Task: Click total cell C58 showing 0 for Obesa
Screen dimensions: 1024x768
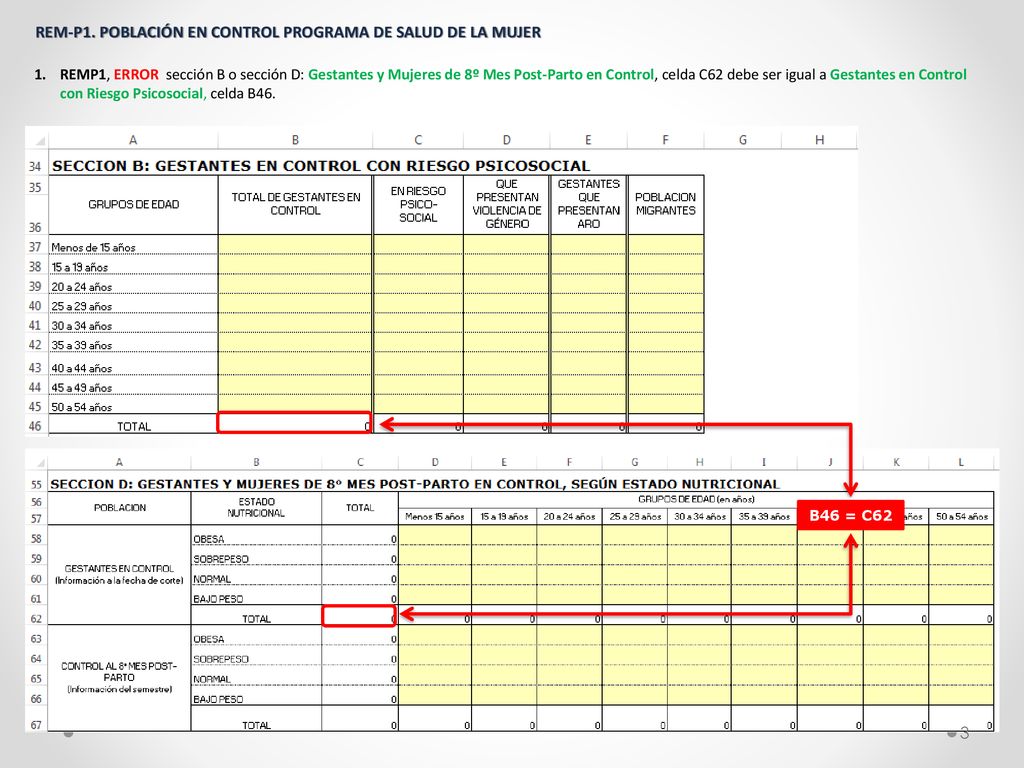Action: tap(360, 536)
